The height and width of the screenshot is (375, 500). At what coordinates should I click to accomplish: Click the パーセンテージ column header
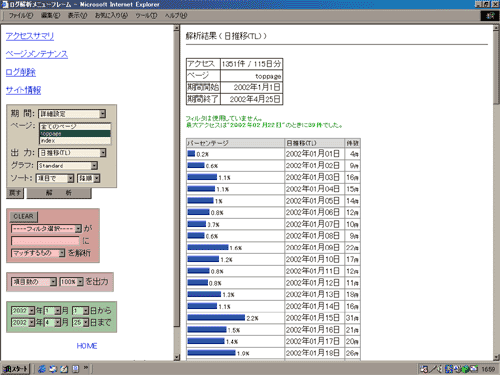point(235,143)
